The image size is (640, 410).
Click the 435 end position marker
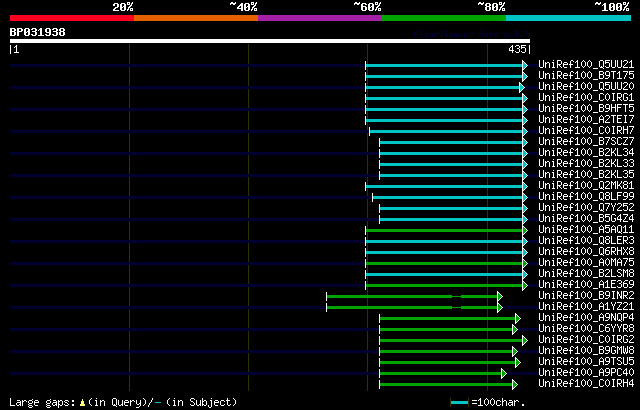517,49
